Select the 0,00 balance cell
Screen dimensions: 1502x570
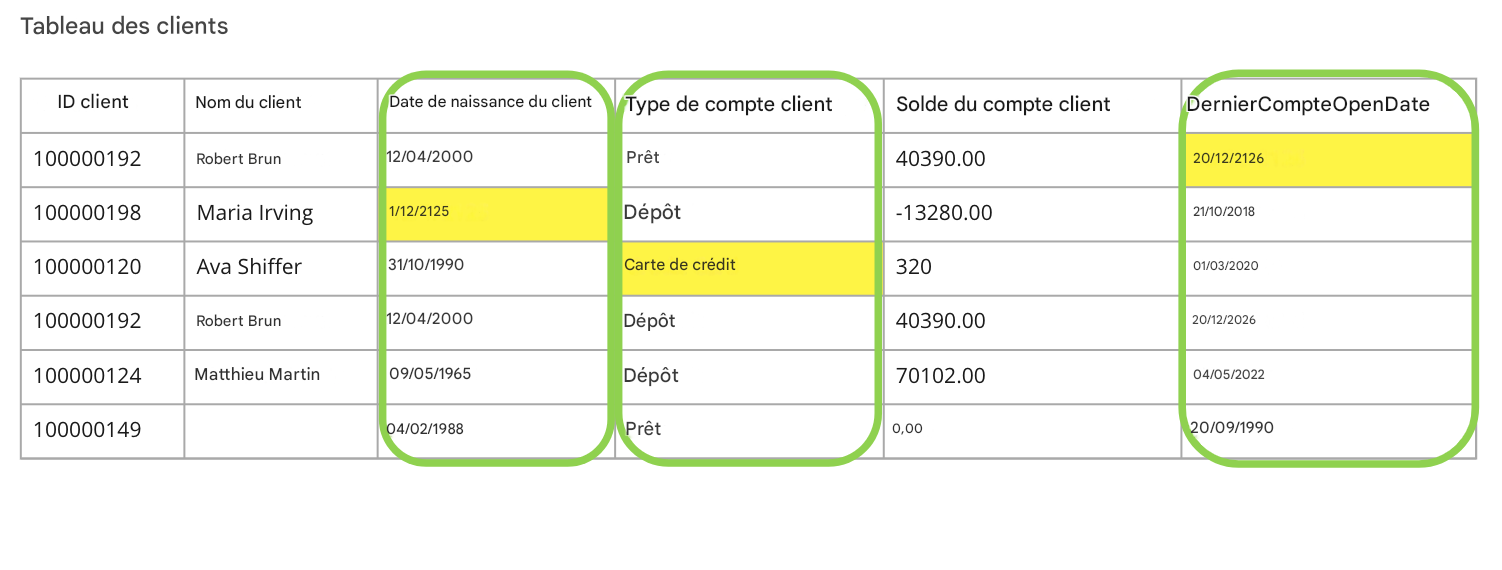[907, 428]
